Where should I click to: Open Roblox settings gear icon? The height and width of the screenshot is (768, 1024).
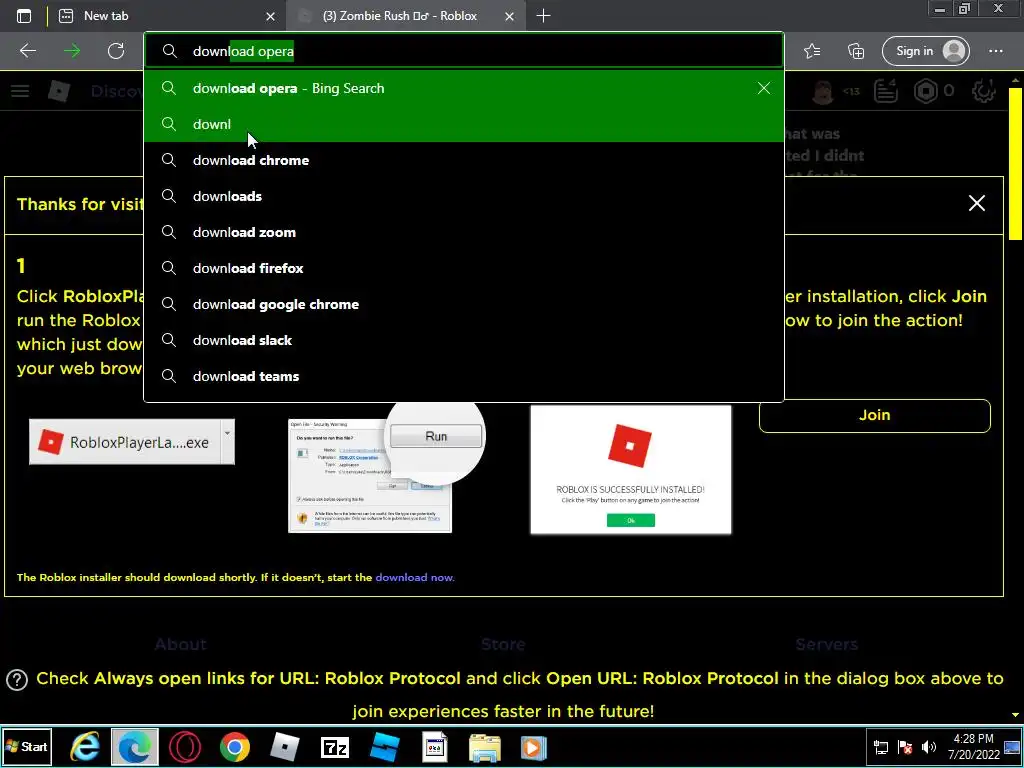(984, 91)
